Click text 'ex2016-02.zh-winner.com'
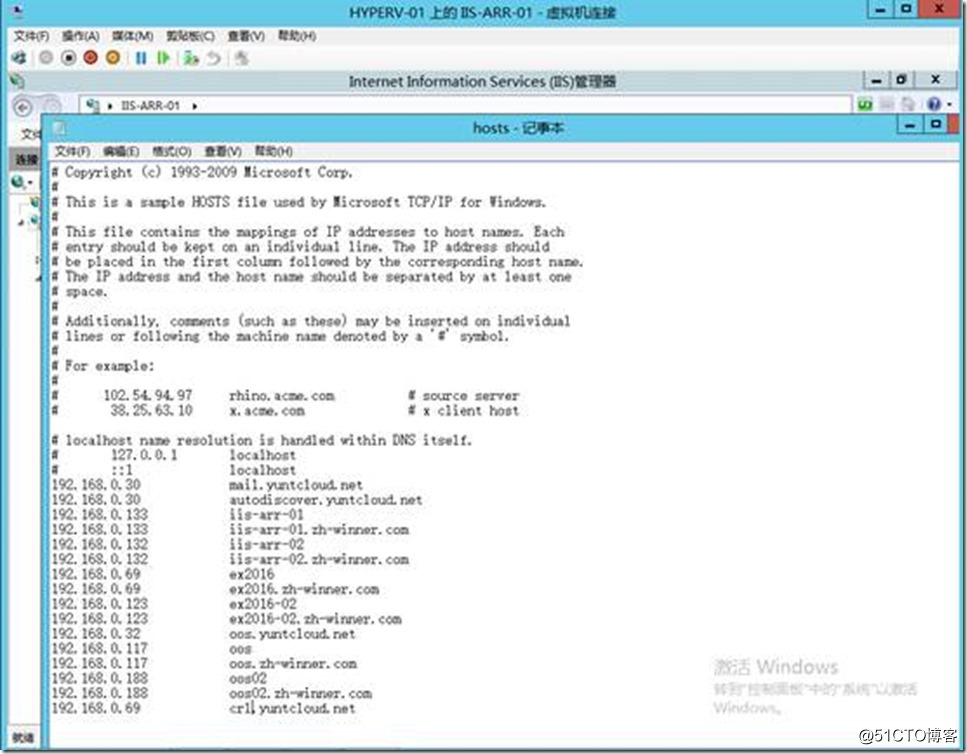The image size is (967, 754). (x=315, y=619)
